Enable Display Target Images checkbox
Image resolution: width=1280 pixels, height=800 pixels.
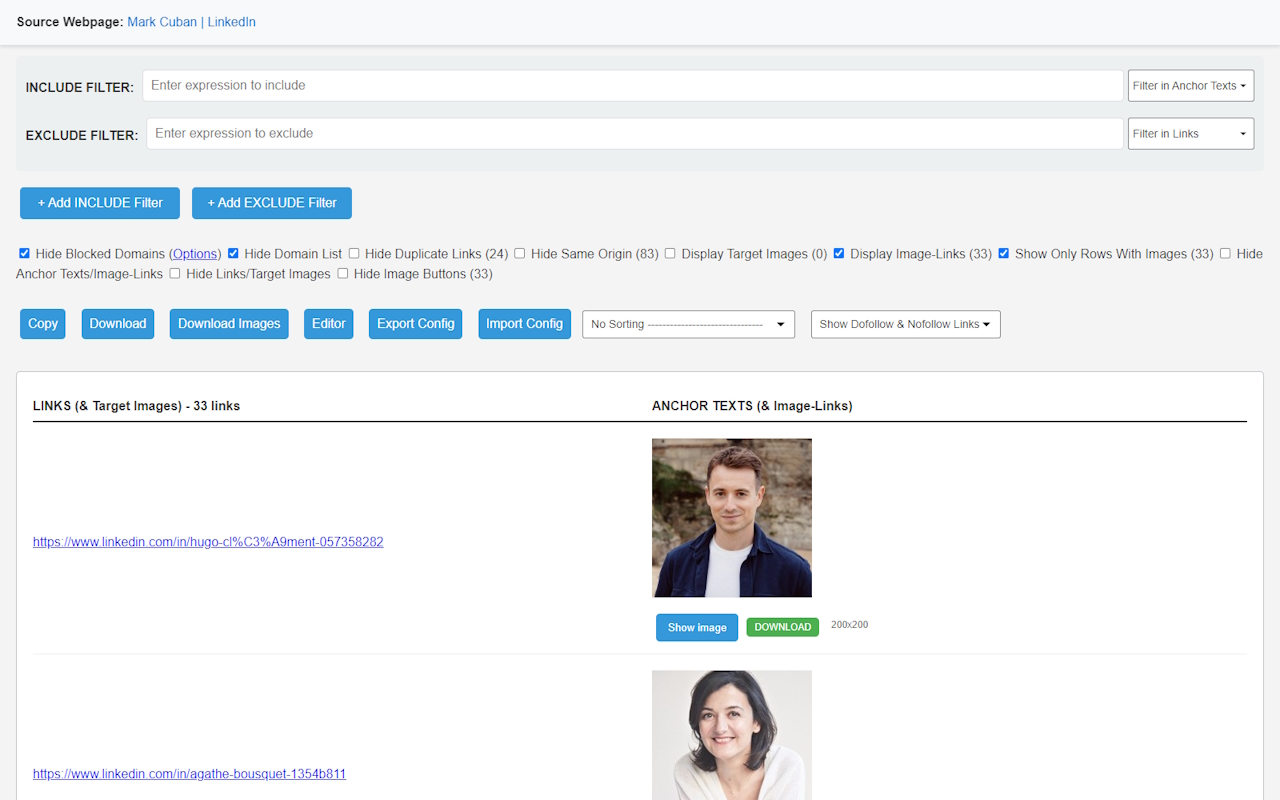pos(670,254)
